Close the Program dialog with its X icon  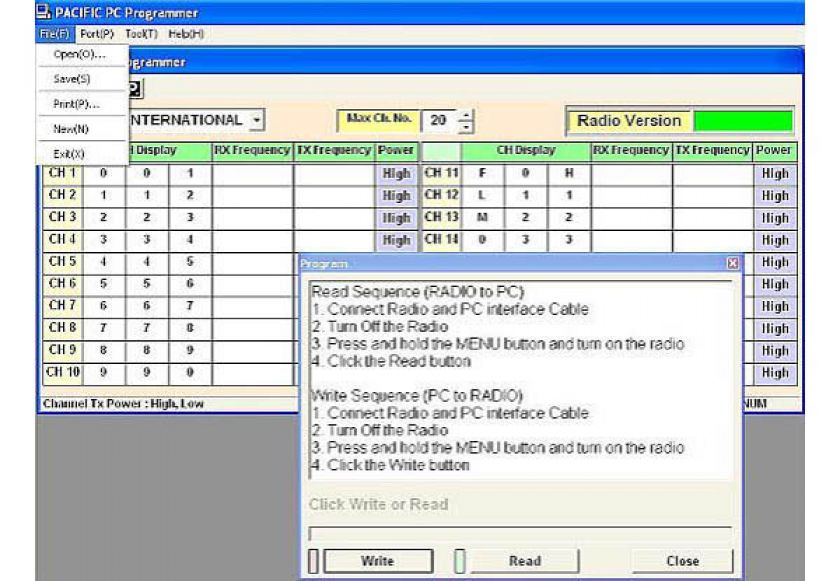coord(732,263)
